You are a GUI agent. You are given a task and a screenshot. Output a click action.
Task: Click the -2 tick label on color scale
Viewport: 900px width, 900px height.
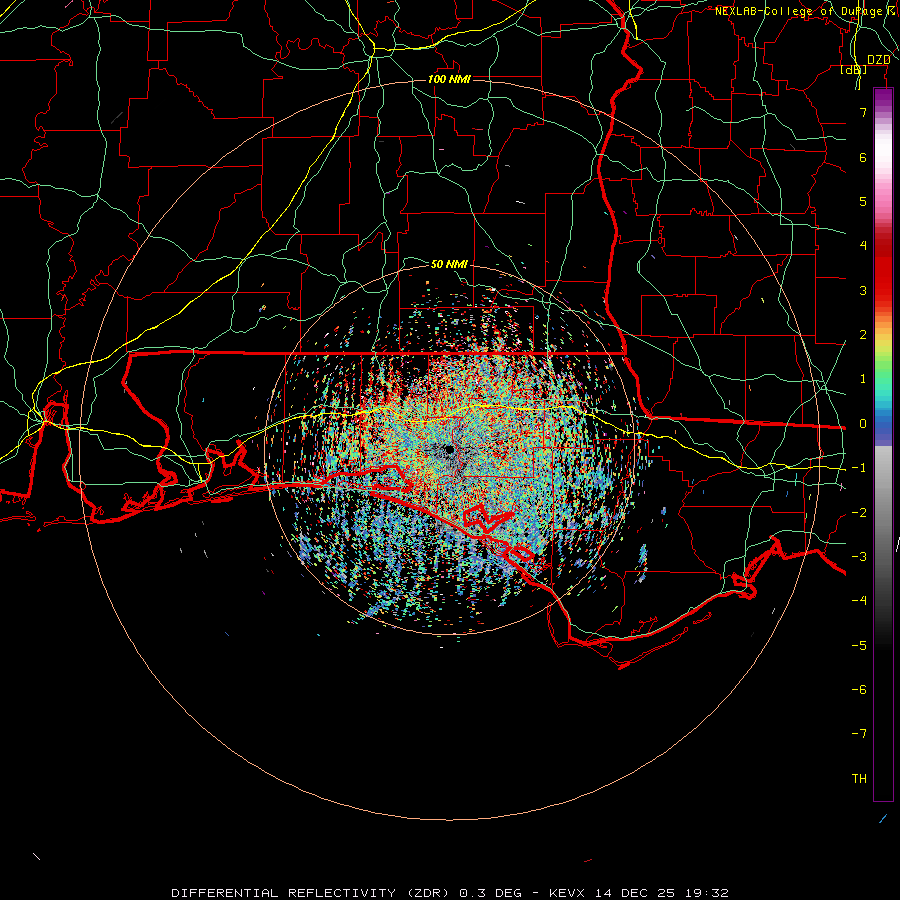click(x=859, y=513)
